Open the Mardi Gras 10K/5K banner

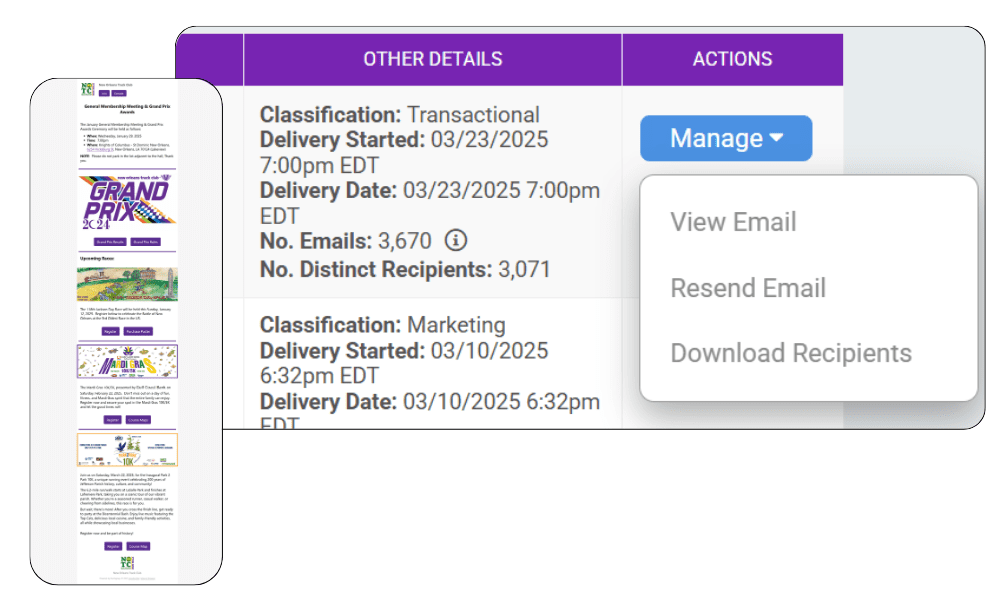(x=127, y=362)
